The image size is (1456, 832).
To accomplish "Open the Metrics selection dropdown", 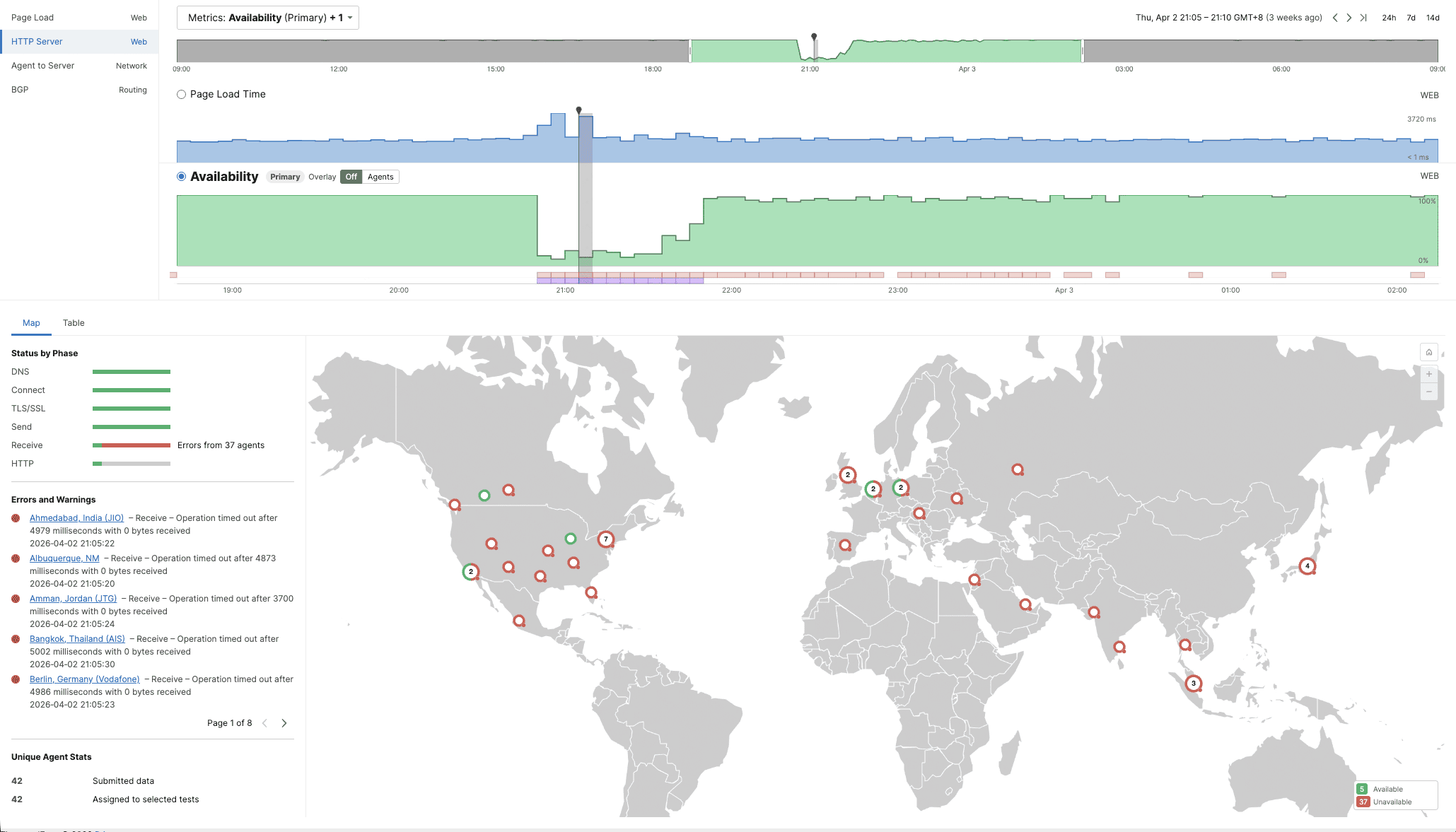I will point(267,18).
